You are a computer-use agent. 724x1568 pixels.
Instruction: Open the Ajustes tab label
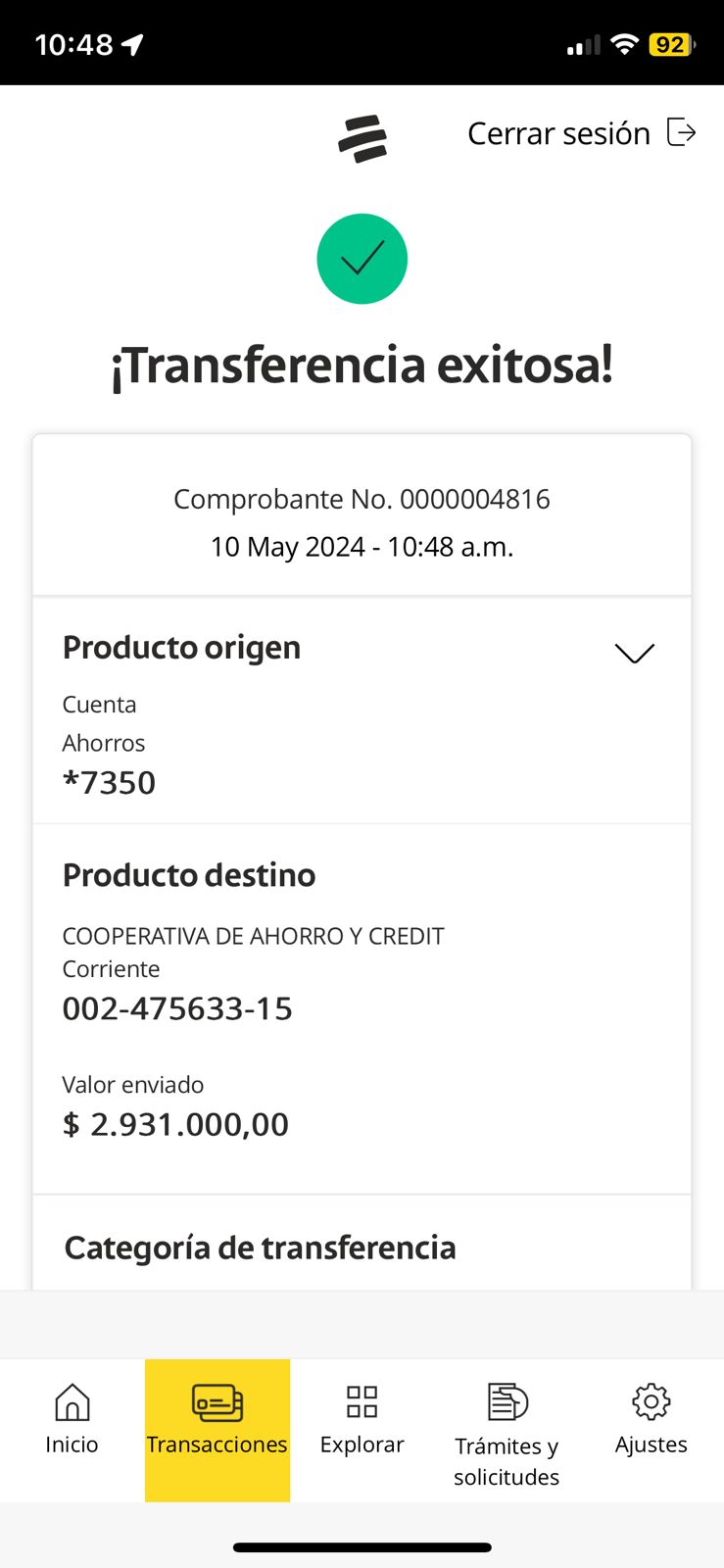point(651,1445)
